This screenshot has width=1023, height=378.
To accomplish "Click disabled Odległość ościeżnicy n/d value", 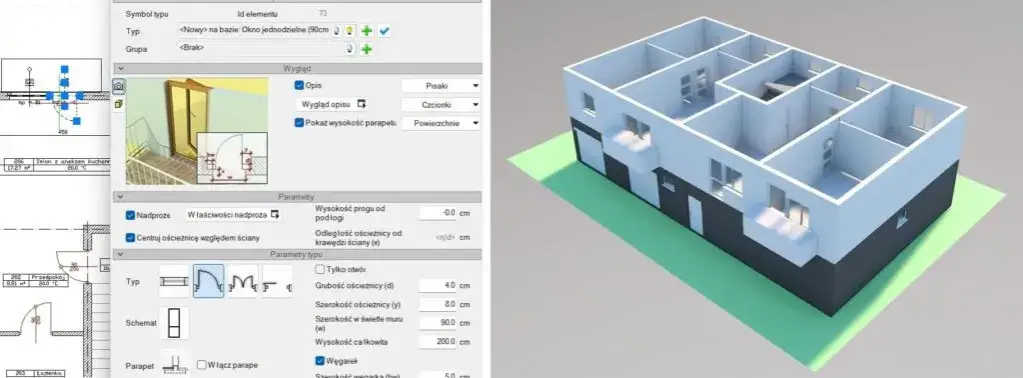I will [x=446, y=238].
